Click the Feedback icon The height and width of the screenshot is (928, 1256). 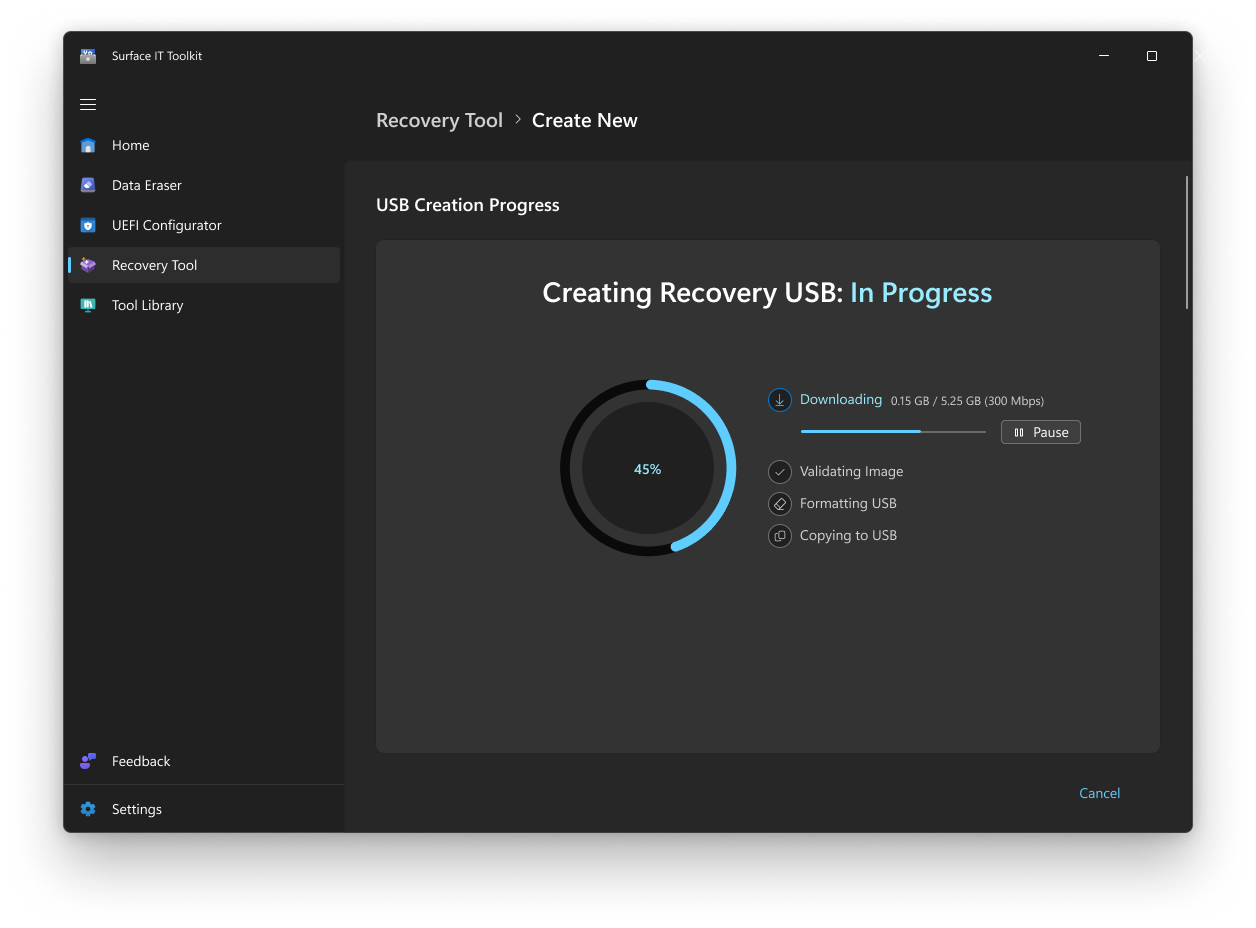coord(88,761)
